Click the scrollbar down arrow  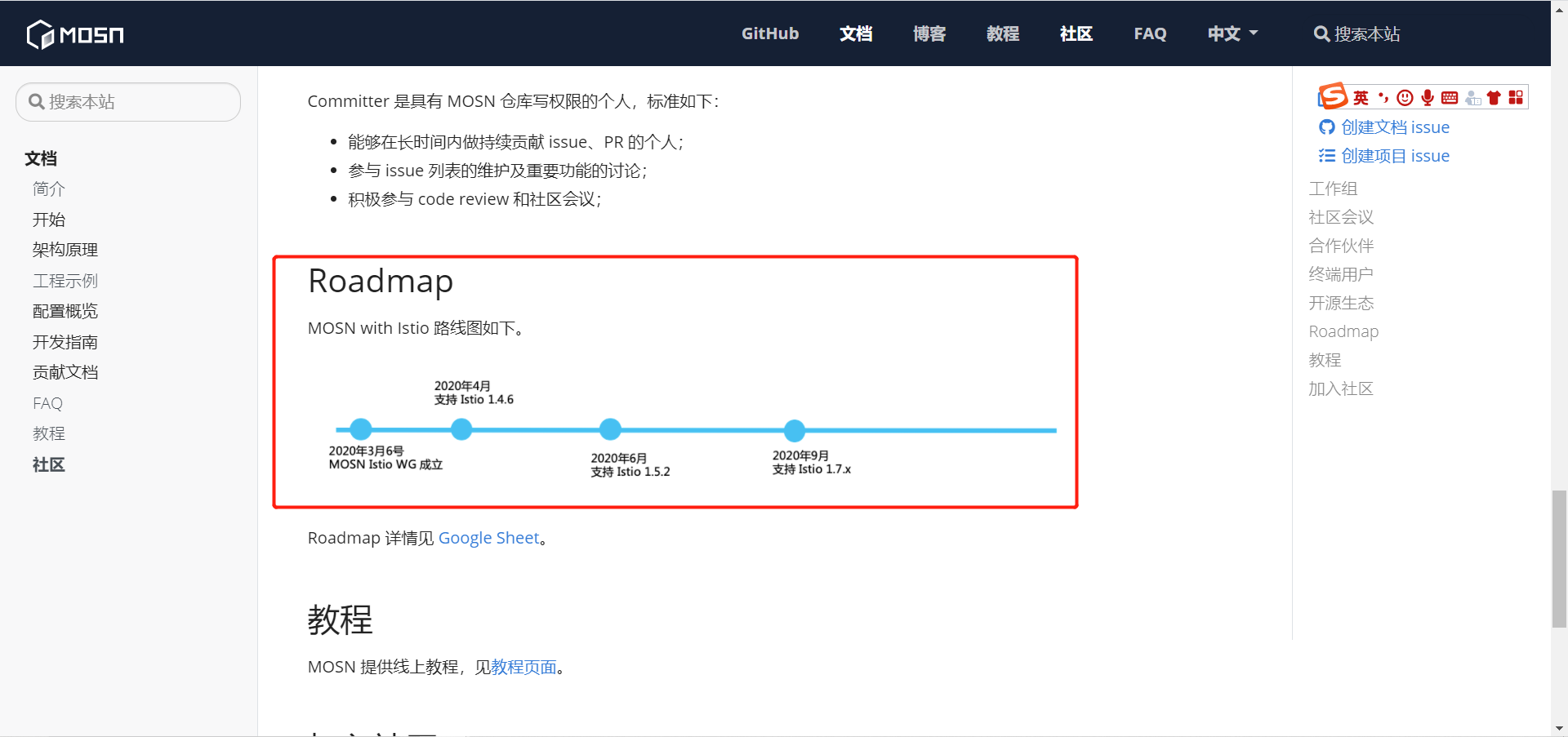click(x=1559, y=729)
